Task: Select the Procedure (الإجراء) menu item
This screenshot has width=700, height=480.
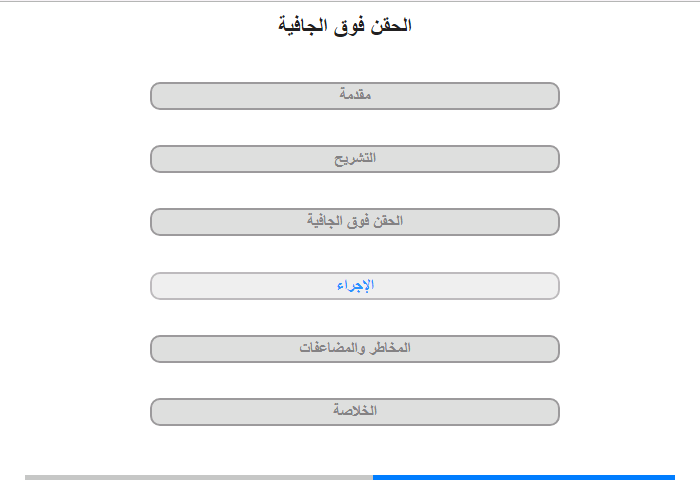Action: tap(355, 286)
